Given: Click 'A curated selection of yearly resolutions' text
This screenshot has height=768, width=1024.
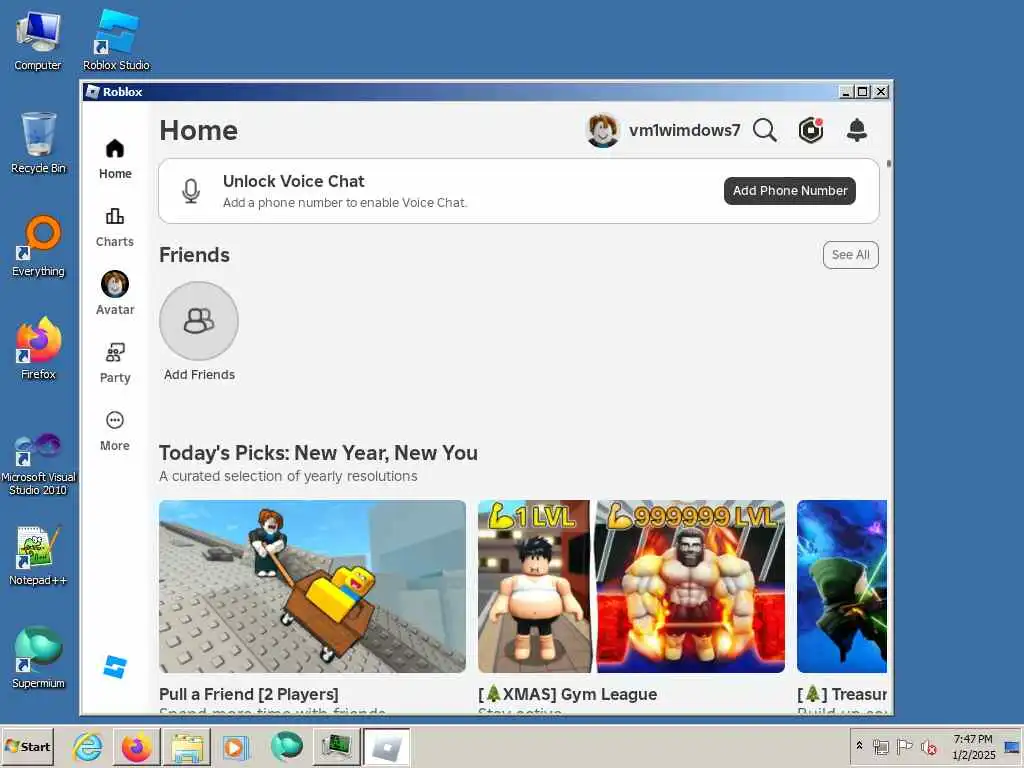Looking at the screenshot, I should point(288,476).
